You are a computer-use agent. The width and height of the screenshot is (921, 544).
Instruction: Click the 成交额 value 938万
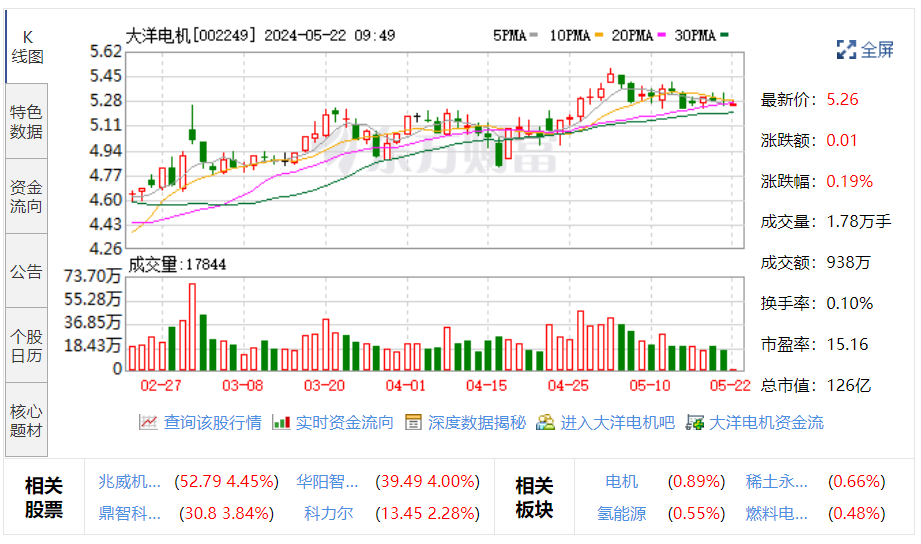coord(848,263)
